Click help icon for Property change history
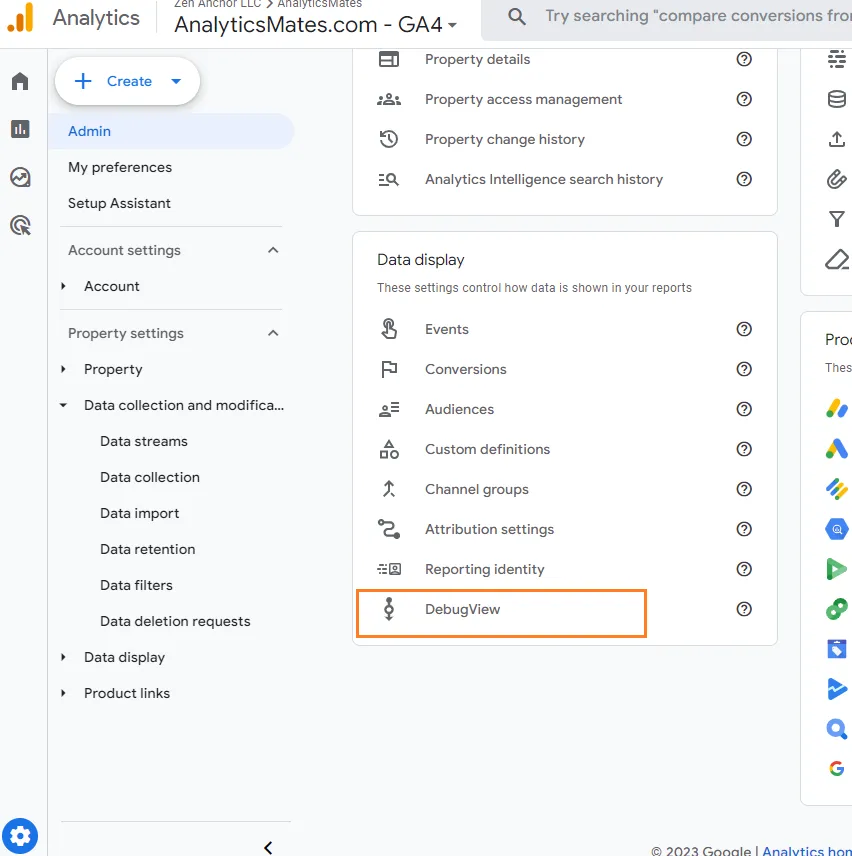 (x=744, y=139)
